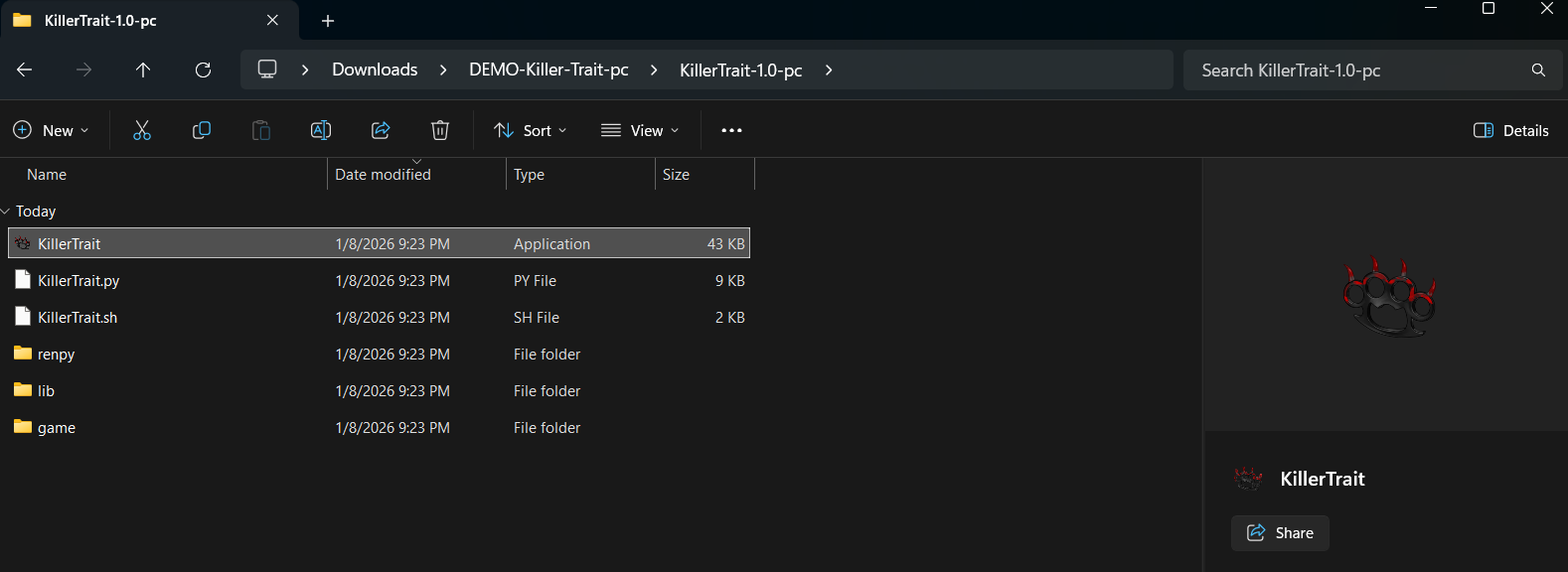1568x572 pixels.
Task: Click the This PC monitor icon
Action: [267, 70]
